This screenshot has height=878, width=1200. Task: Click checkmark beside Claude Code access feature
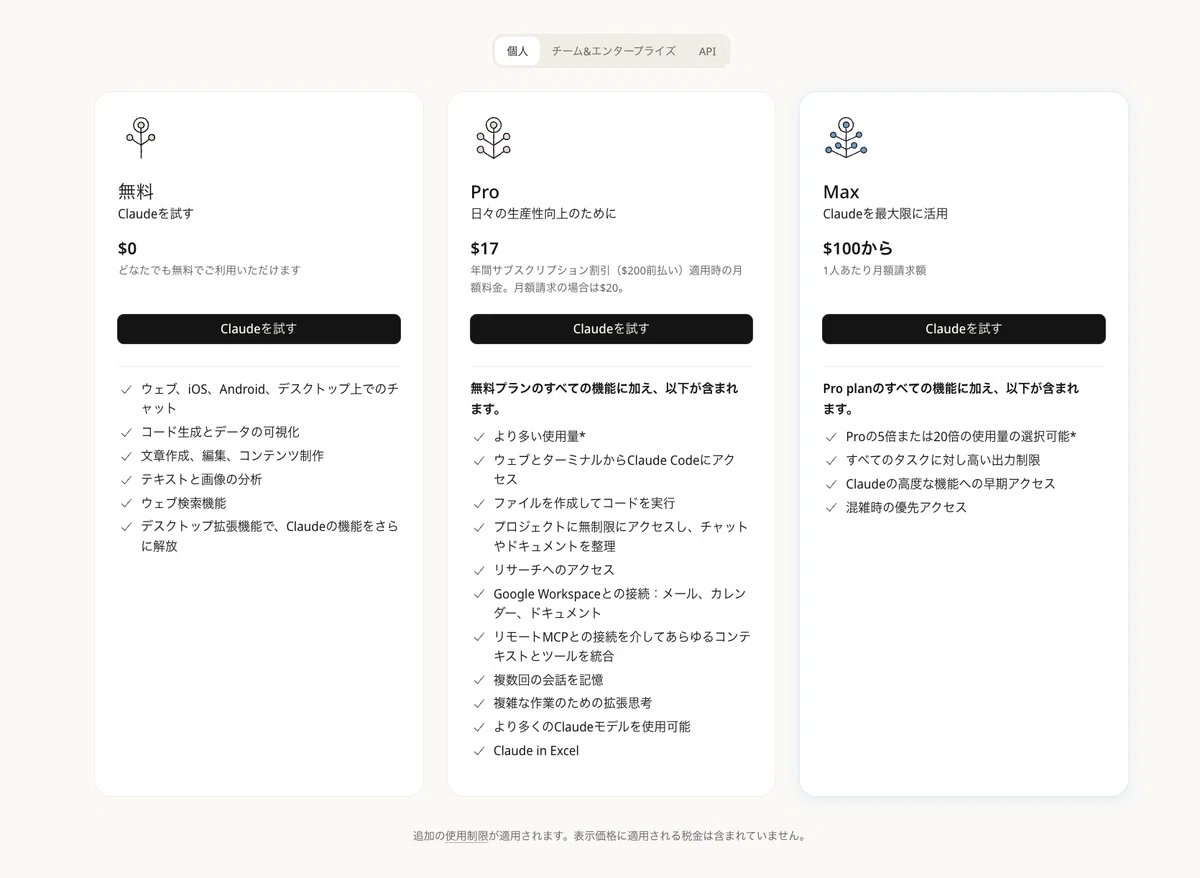(479, 461)
